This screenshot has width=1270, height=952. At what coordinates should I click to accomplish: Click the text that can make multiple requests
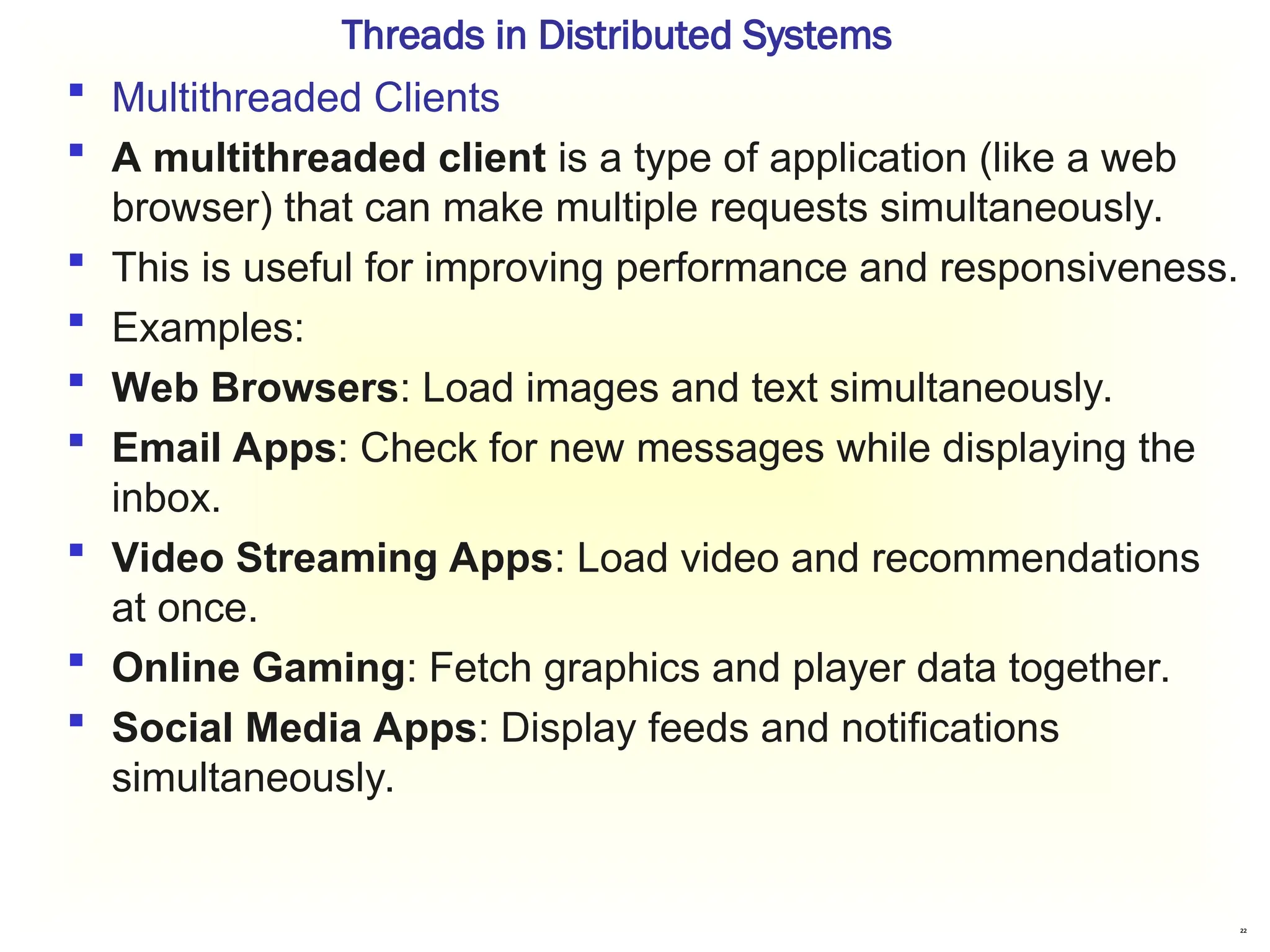click(576, 208)
